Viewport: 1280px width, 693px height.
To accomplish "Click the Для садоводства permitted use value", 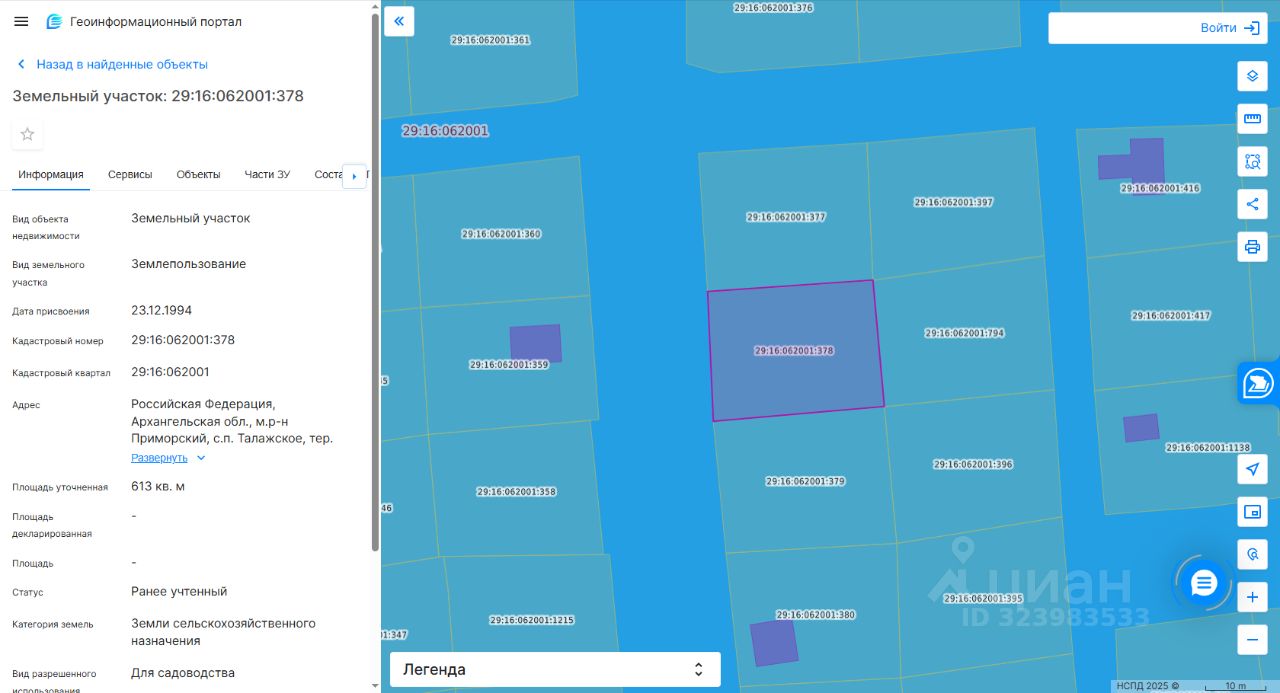I will [x=183, y=673].
